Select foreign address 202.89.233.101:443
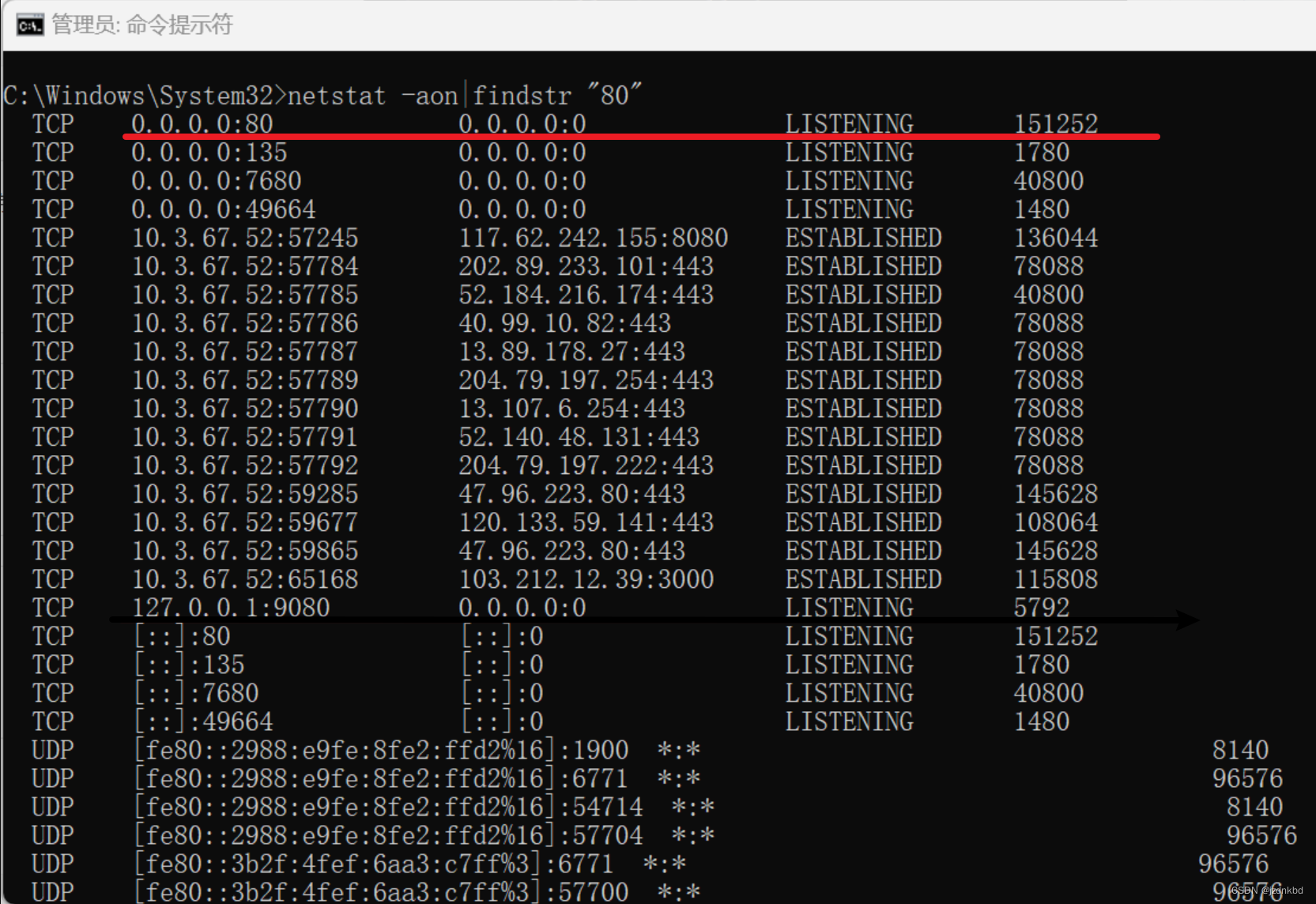This screenshot has height=904, width=1316. point(586,266)
